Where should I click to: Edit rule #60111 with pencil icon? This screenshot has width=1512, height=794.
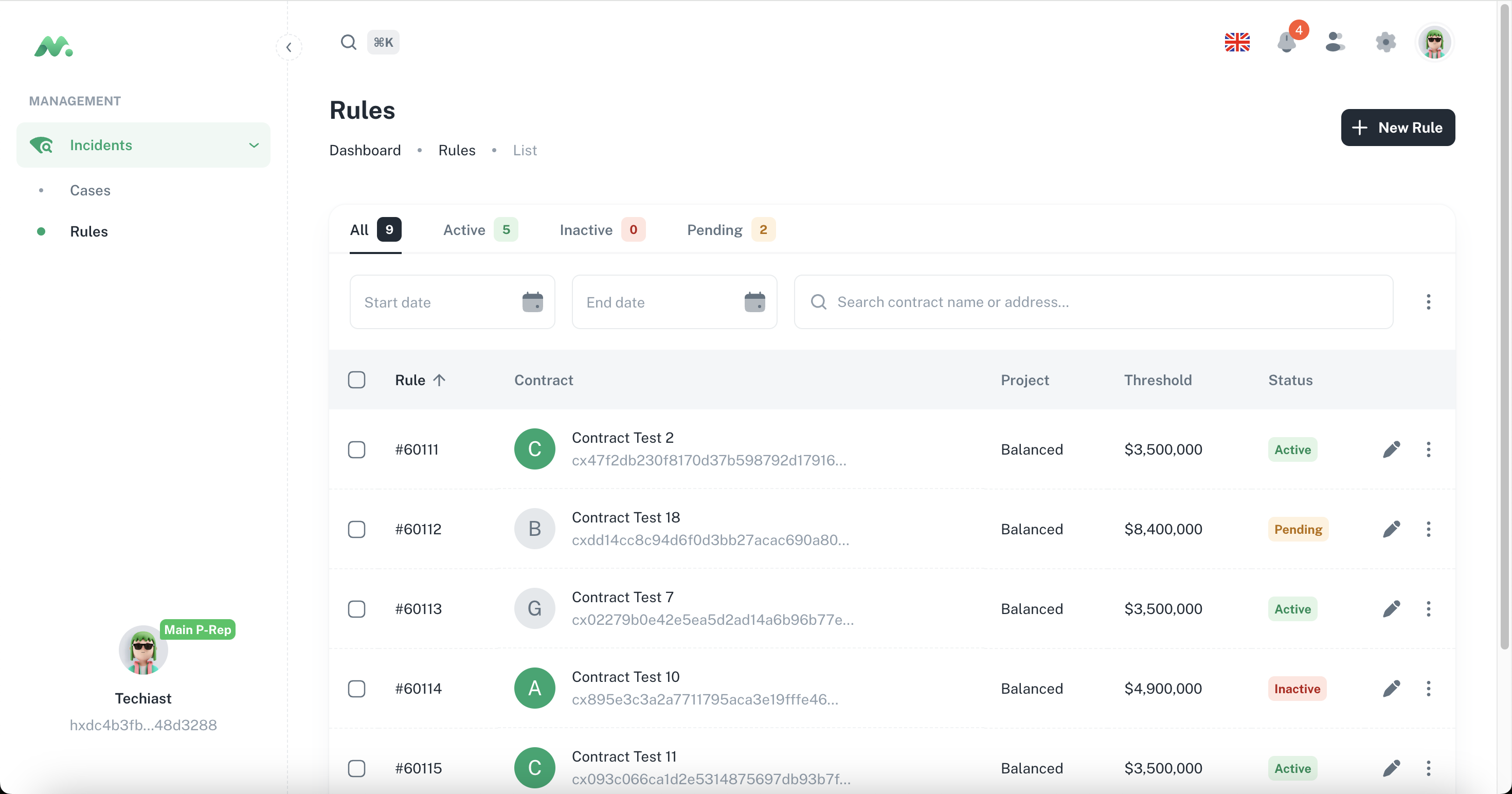tap(1391, 449)
